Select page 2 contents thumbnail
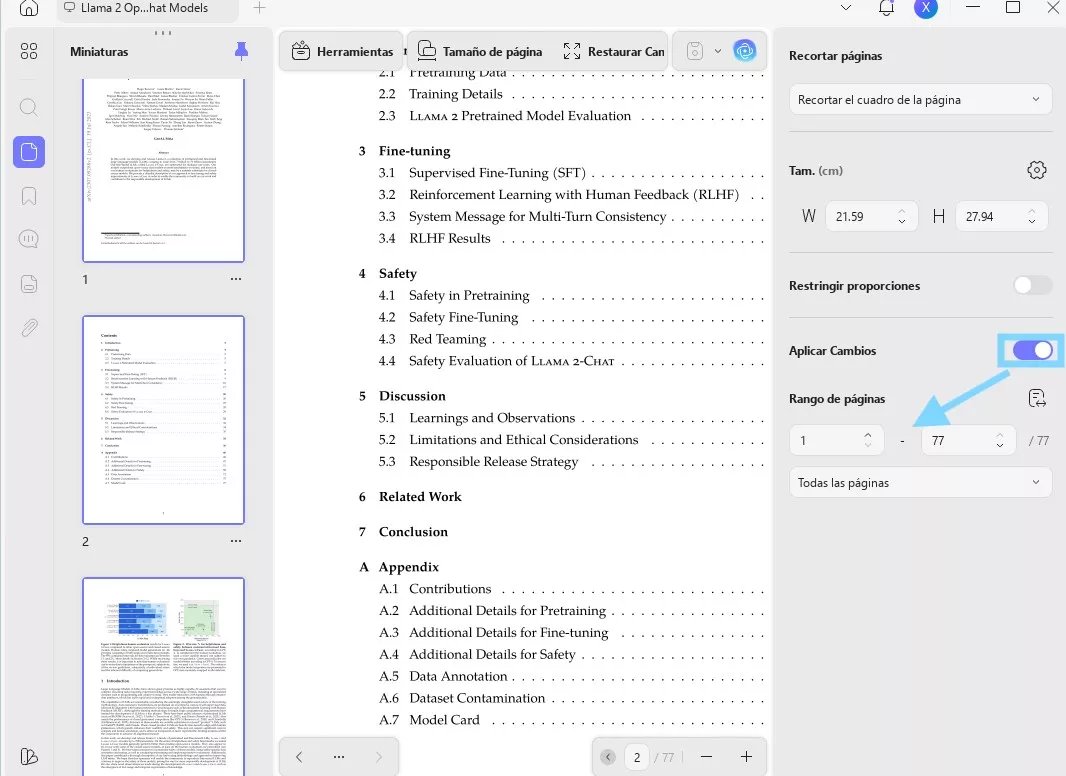This screenshot has height=776, width=1066. click(163, 420)
